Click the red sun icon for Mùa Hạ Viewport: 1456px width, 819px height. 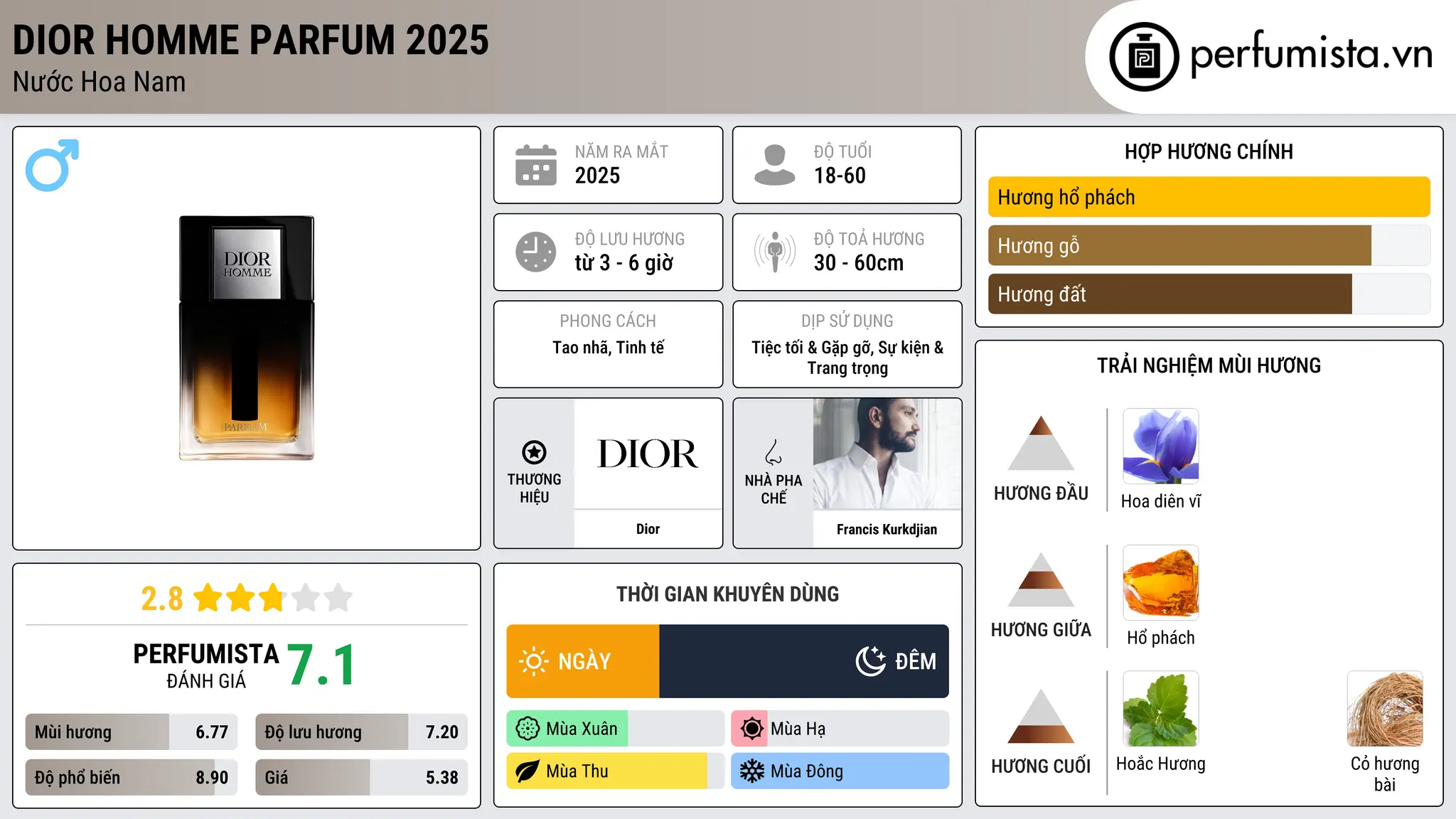751,729
